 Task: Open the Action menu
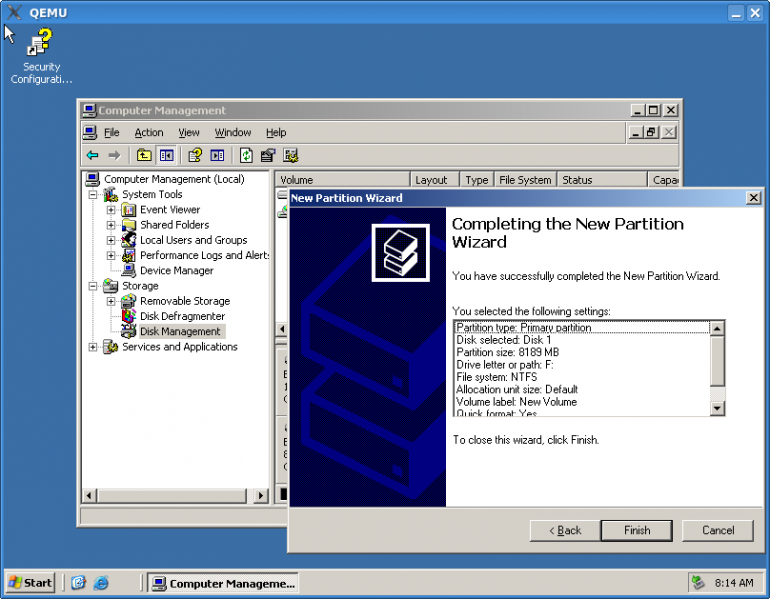coord(149,132)
